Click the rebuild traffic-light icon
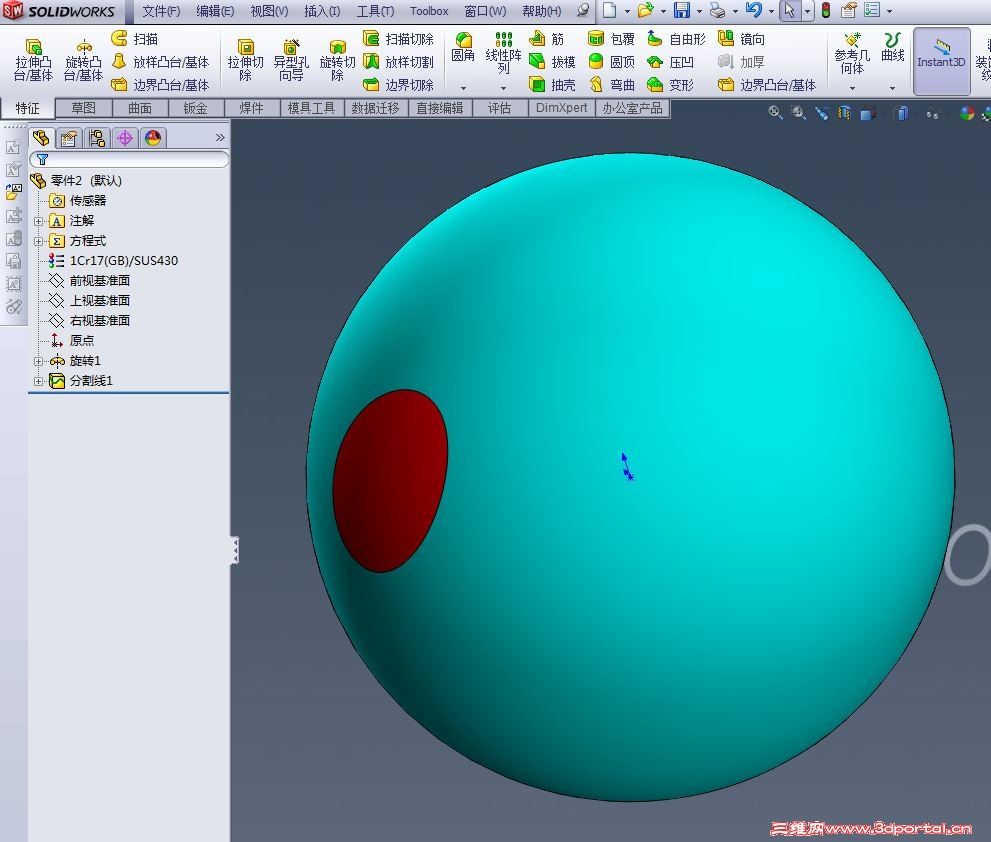This screenshot has width=991, height=842. tap(825, 10)
